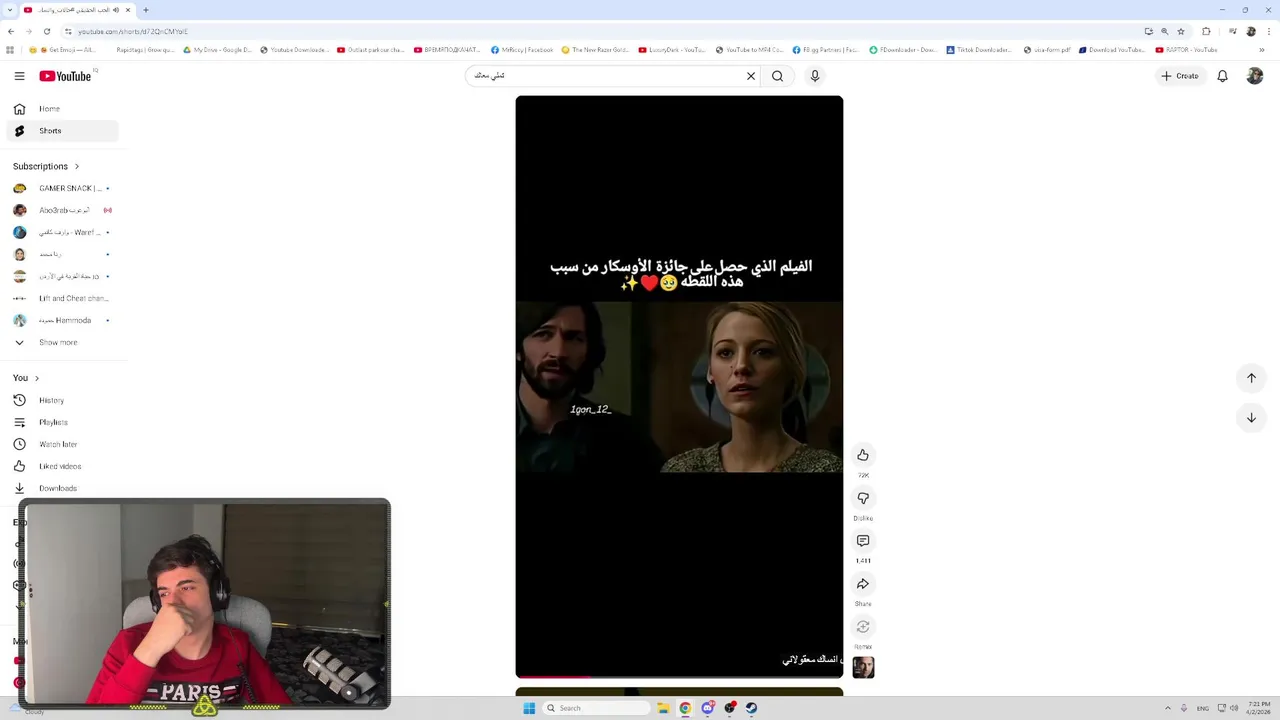
Task: Select Shorts in the sidebar
Action: click(62, 131)
